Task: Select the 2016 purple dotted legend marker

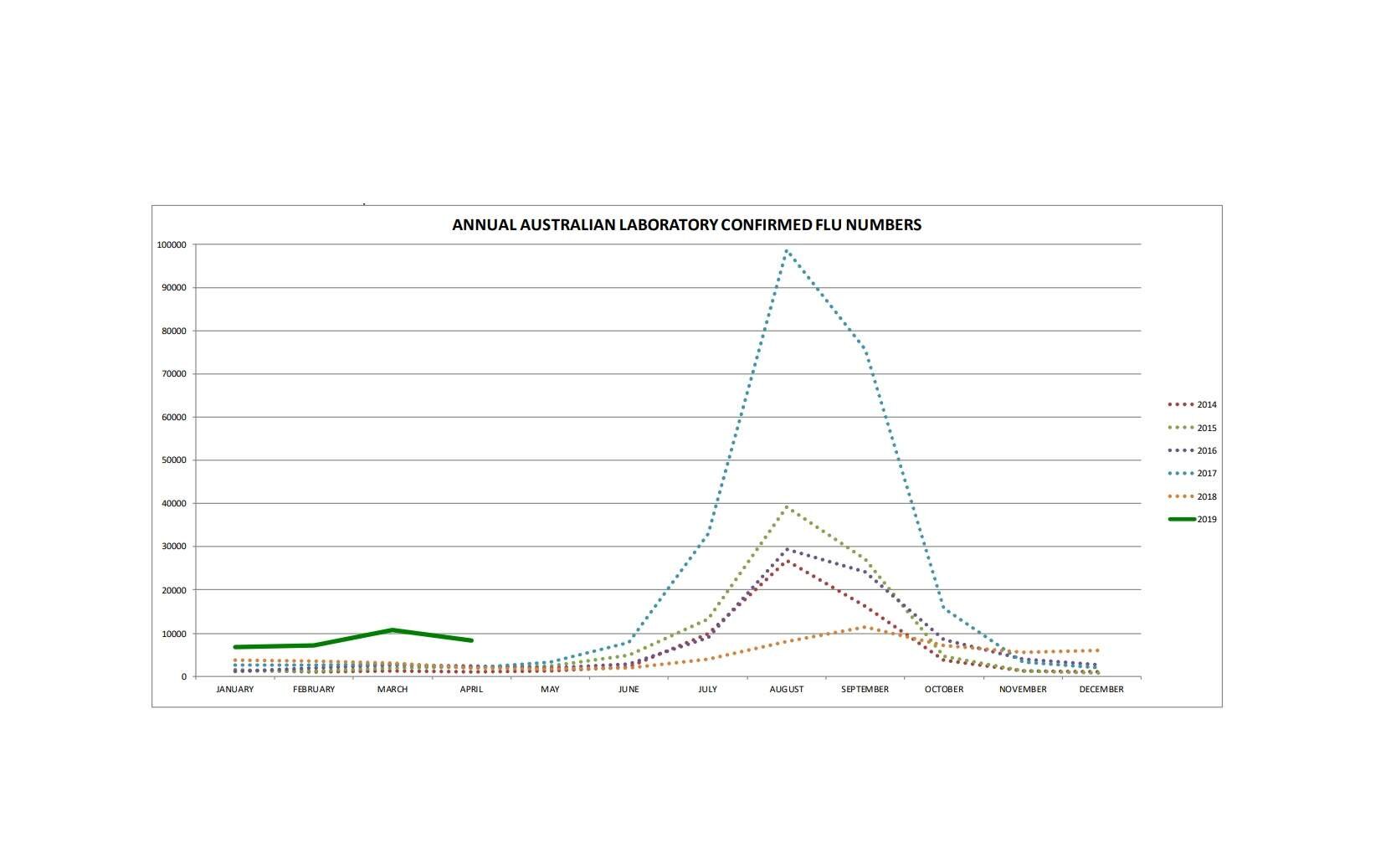Action: click(x=1180, y=449)
